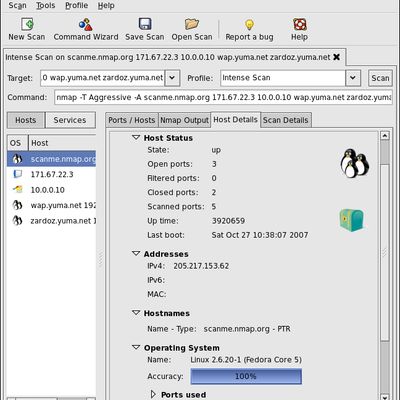Collapse the Host Status section
The width and height of the screenshot is (400, 400).
pos(136,137)
